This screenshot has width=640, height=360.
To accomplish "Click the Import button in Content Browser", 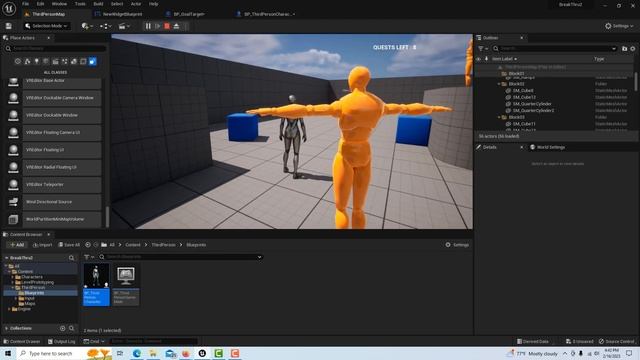I will 42,245.
